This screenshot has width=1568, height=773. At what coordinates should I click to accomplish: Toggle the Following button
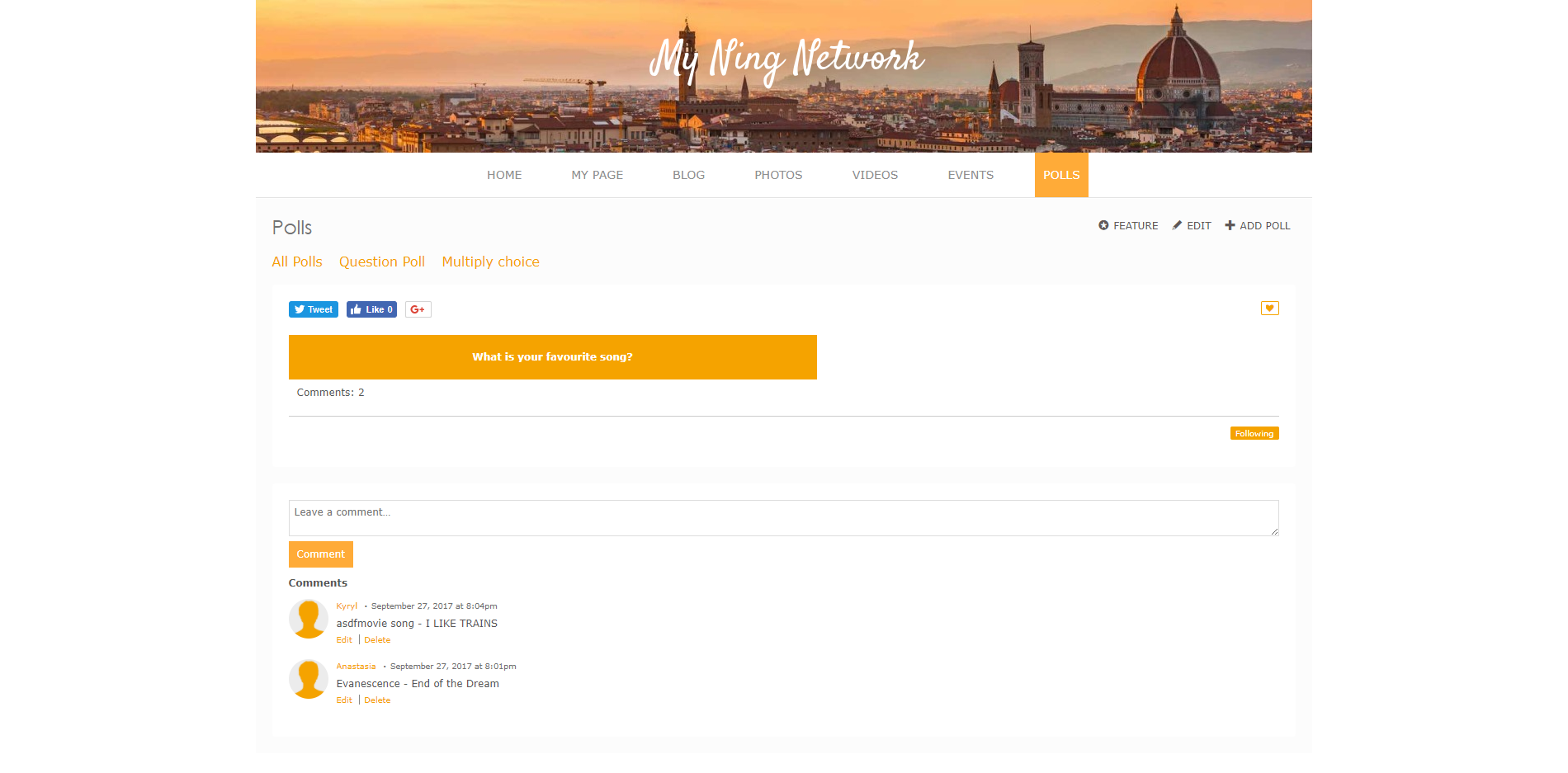click(1254, 433)
